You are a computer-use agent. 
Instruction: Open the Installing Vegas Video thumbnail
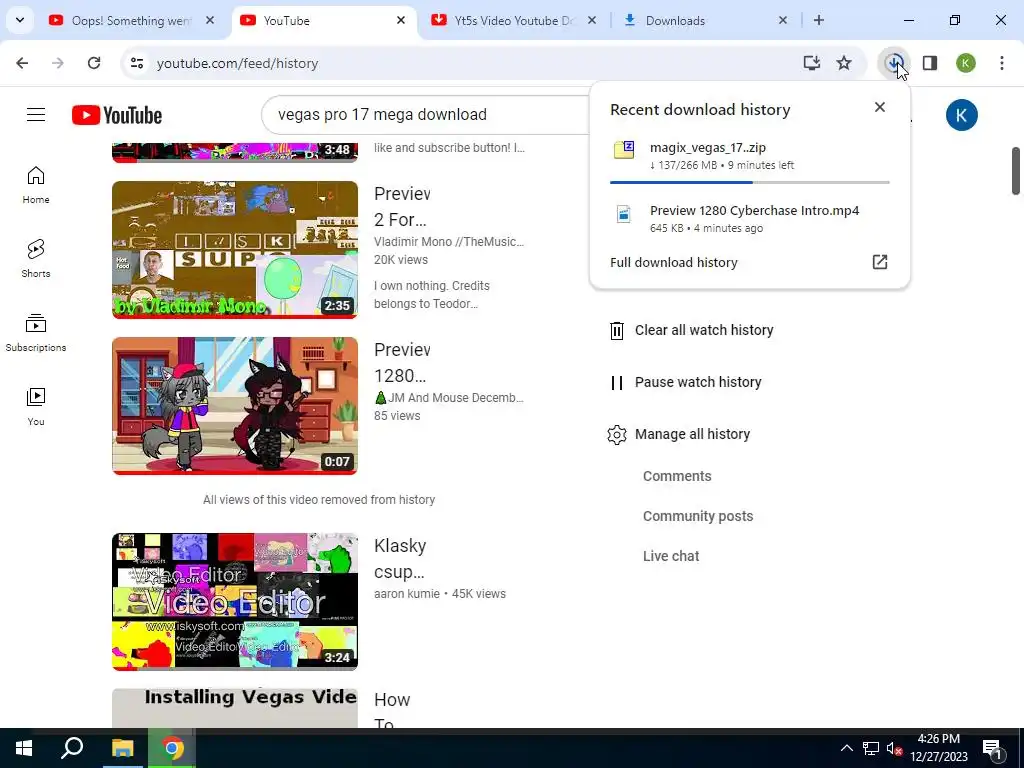235,708
